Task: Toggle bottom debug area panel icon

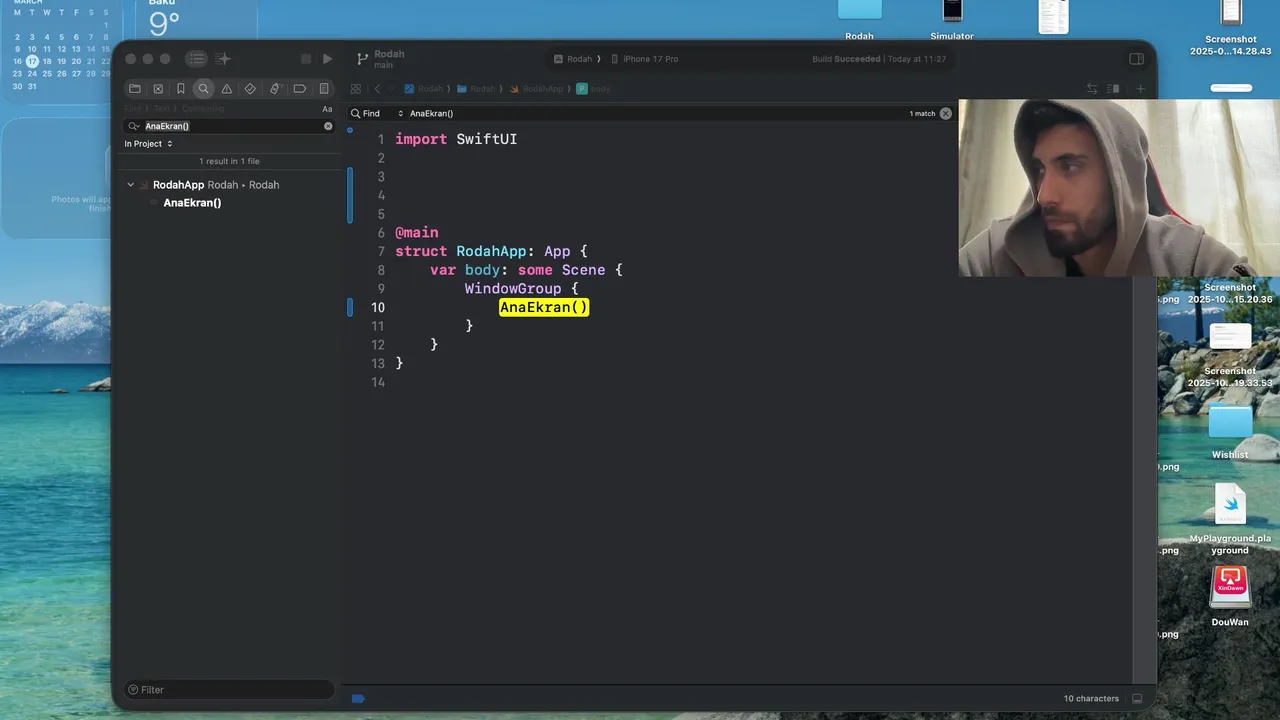Action: [1137, 699]
